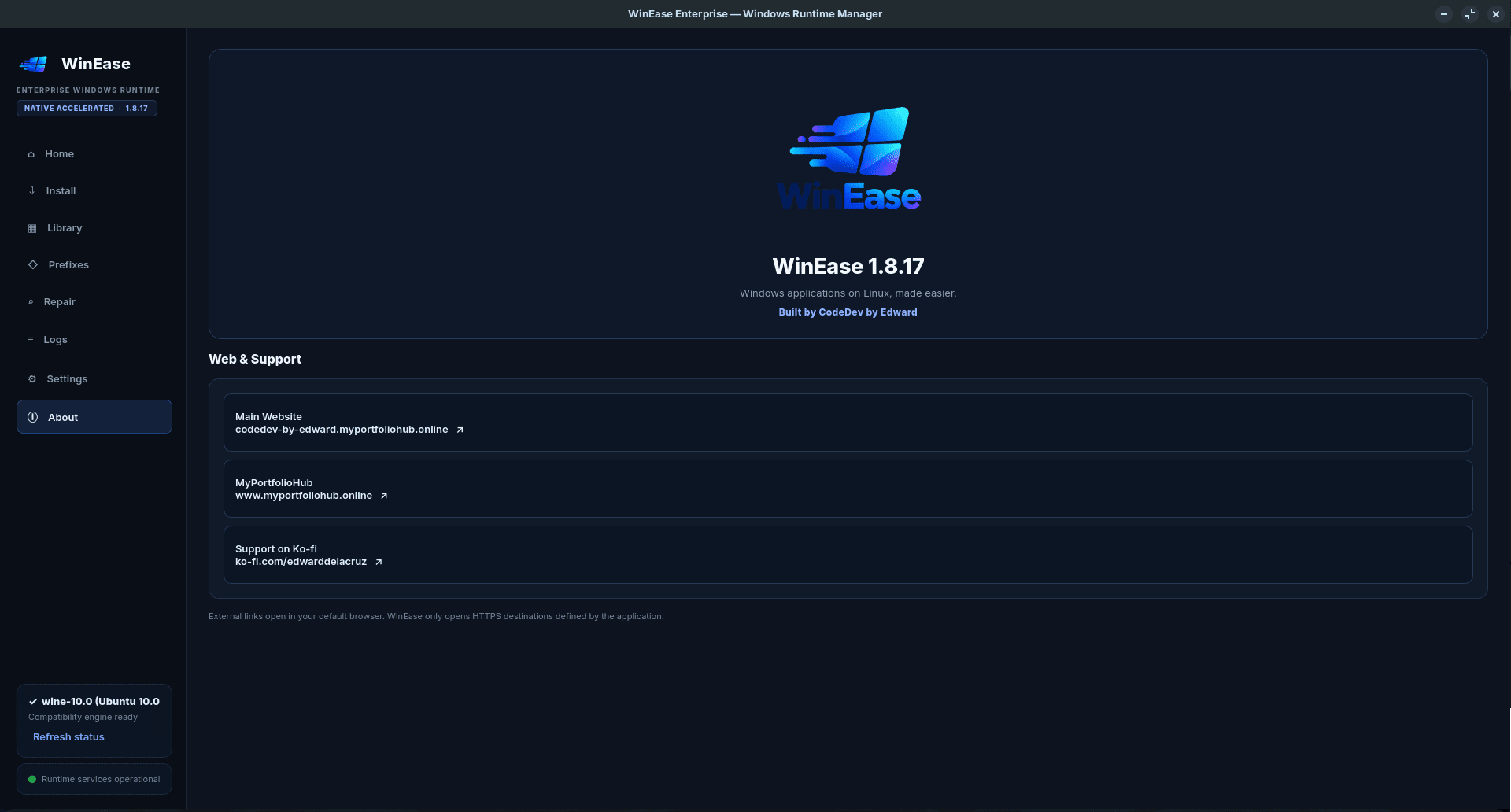Viewport: 1511px width, 812px height.
Task: Click the large WinEase logo image
Action: click(848, 159)
